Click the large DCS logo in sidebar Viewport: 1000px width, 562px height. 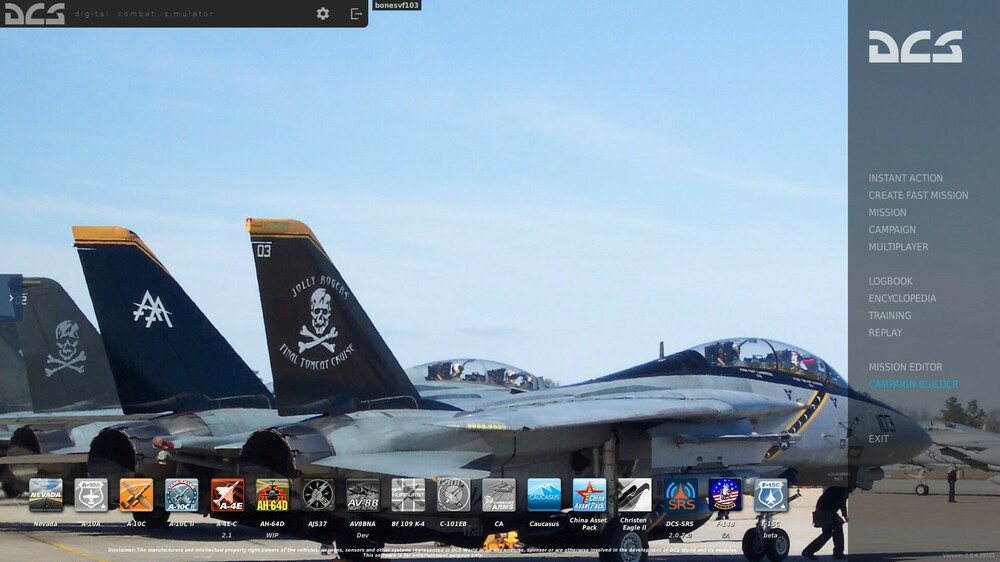pyautogui.click(x=915, y=47)
